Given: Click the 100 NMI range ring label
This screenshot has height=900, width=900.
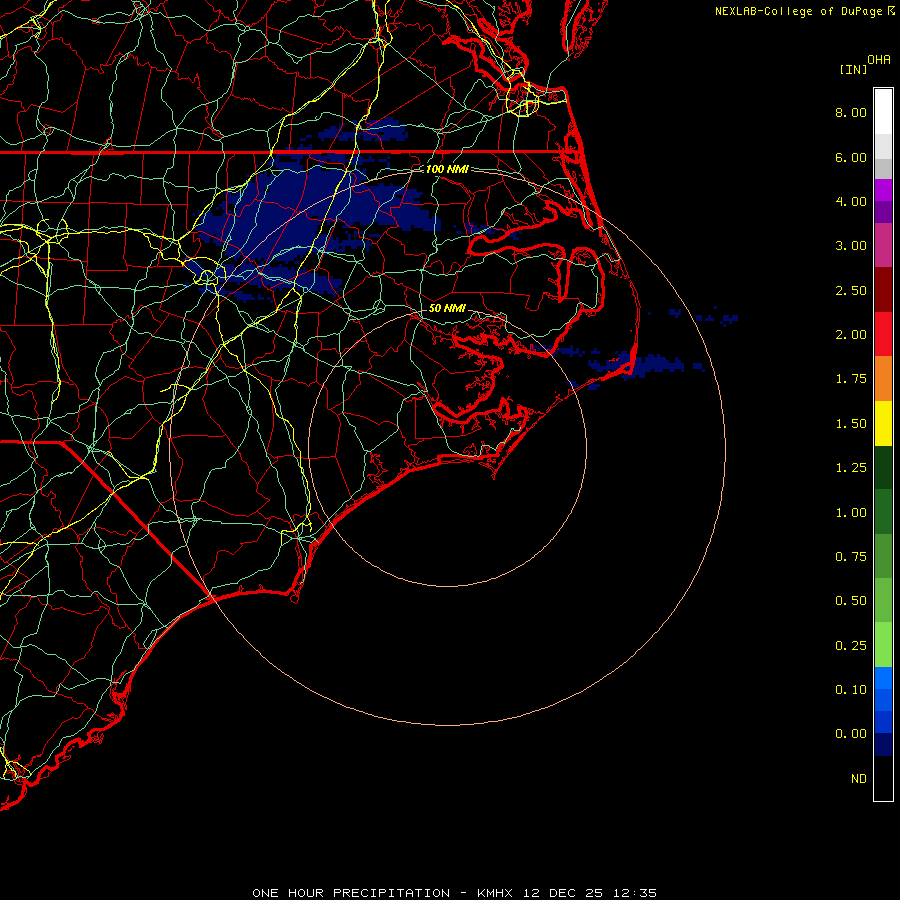Looking at the screenshot, I should 447,169.
